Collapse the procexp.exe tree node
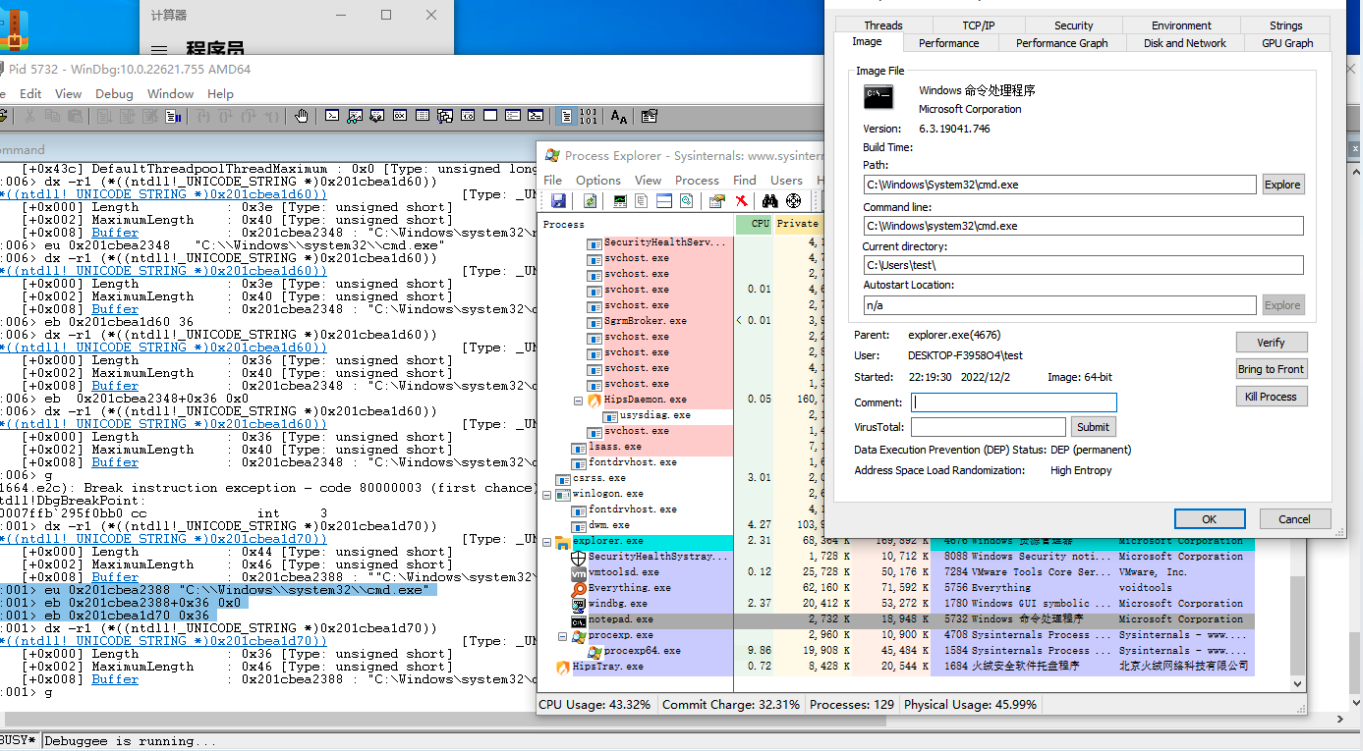 click(563, 635)
